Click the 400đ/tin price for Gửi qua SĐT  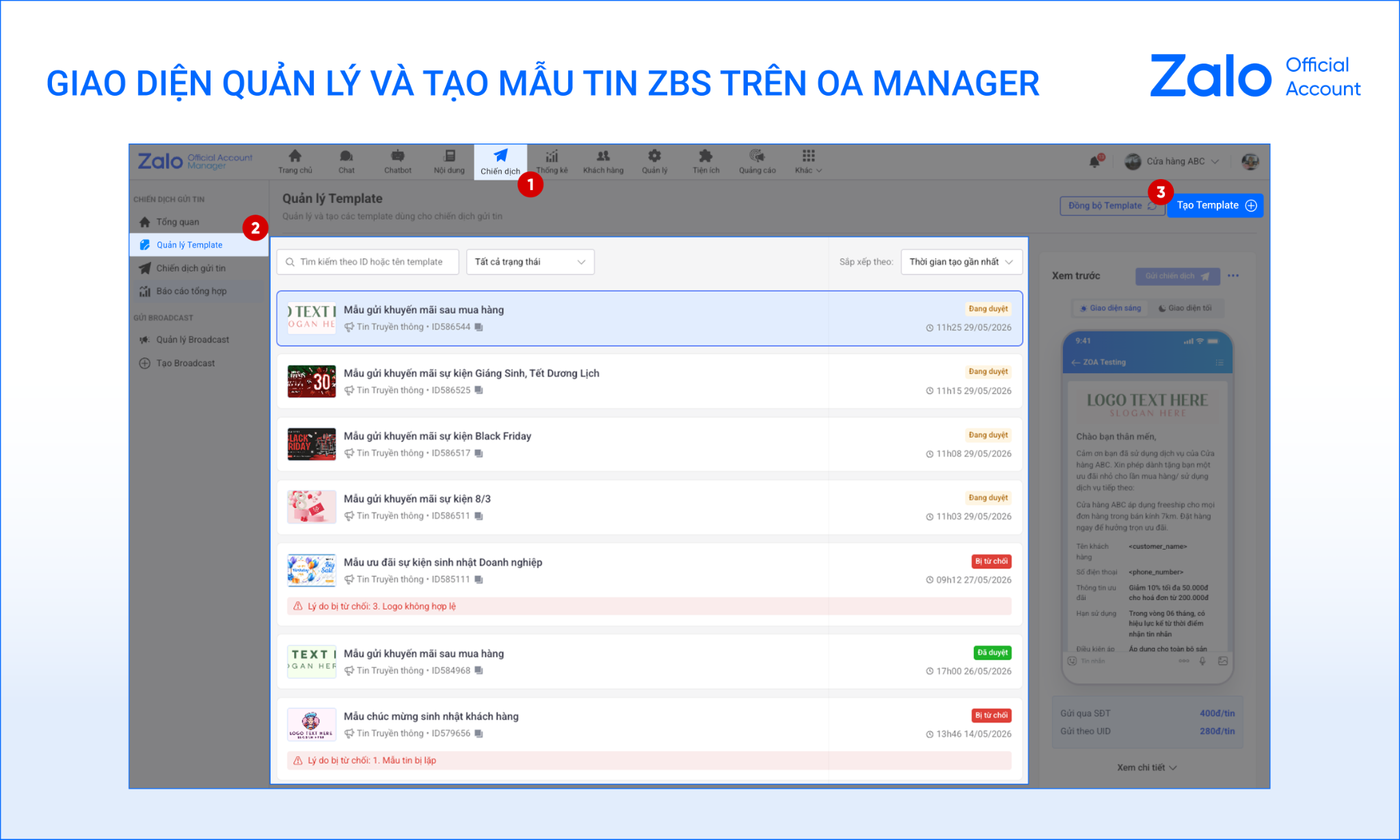(x=1217, y=714)
